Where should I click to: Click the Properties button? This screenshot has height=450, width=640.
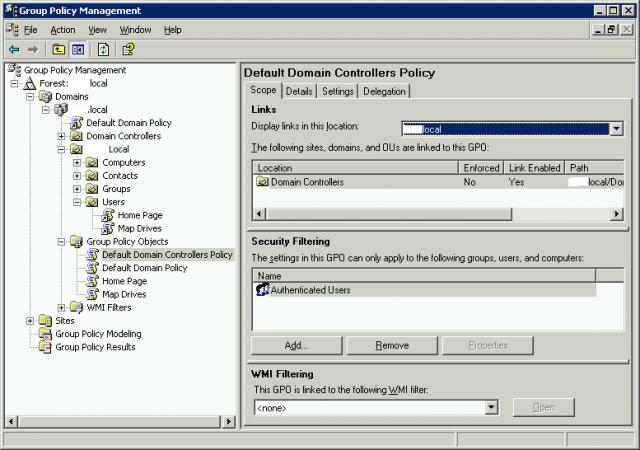pos(488,345)
